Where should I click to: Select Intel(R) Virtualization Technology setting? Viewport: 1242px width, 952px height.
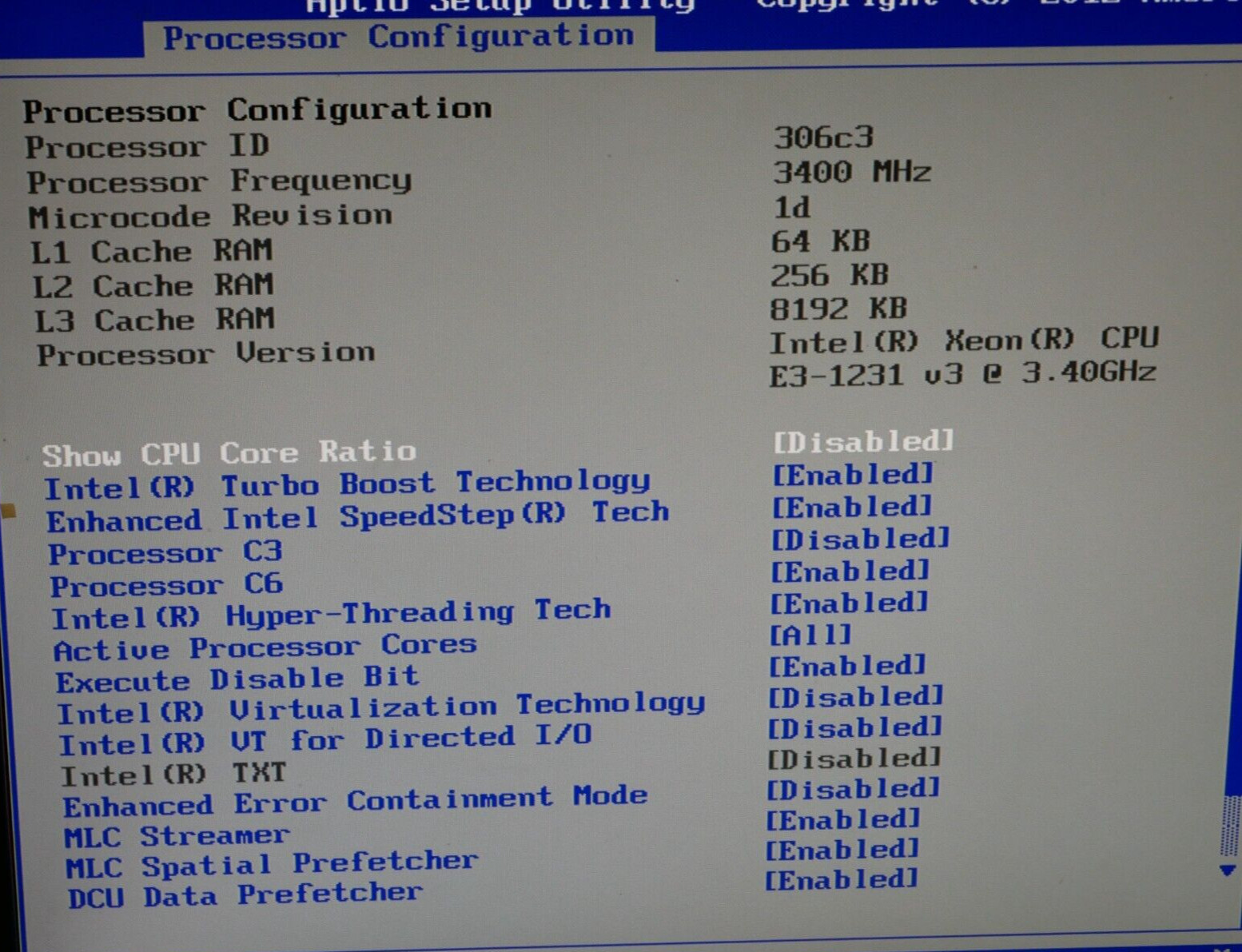[x=381, y=708]
